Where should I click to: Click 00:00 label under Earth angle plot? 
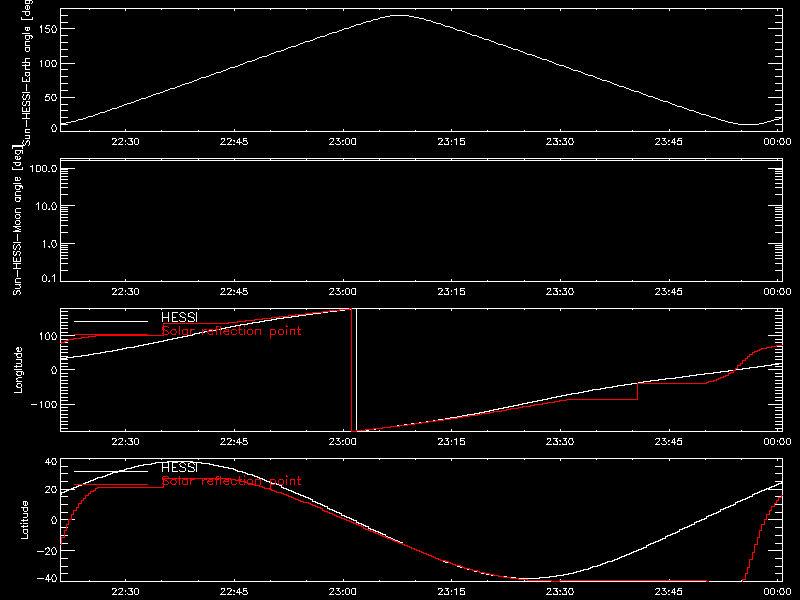[777, 141]
